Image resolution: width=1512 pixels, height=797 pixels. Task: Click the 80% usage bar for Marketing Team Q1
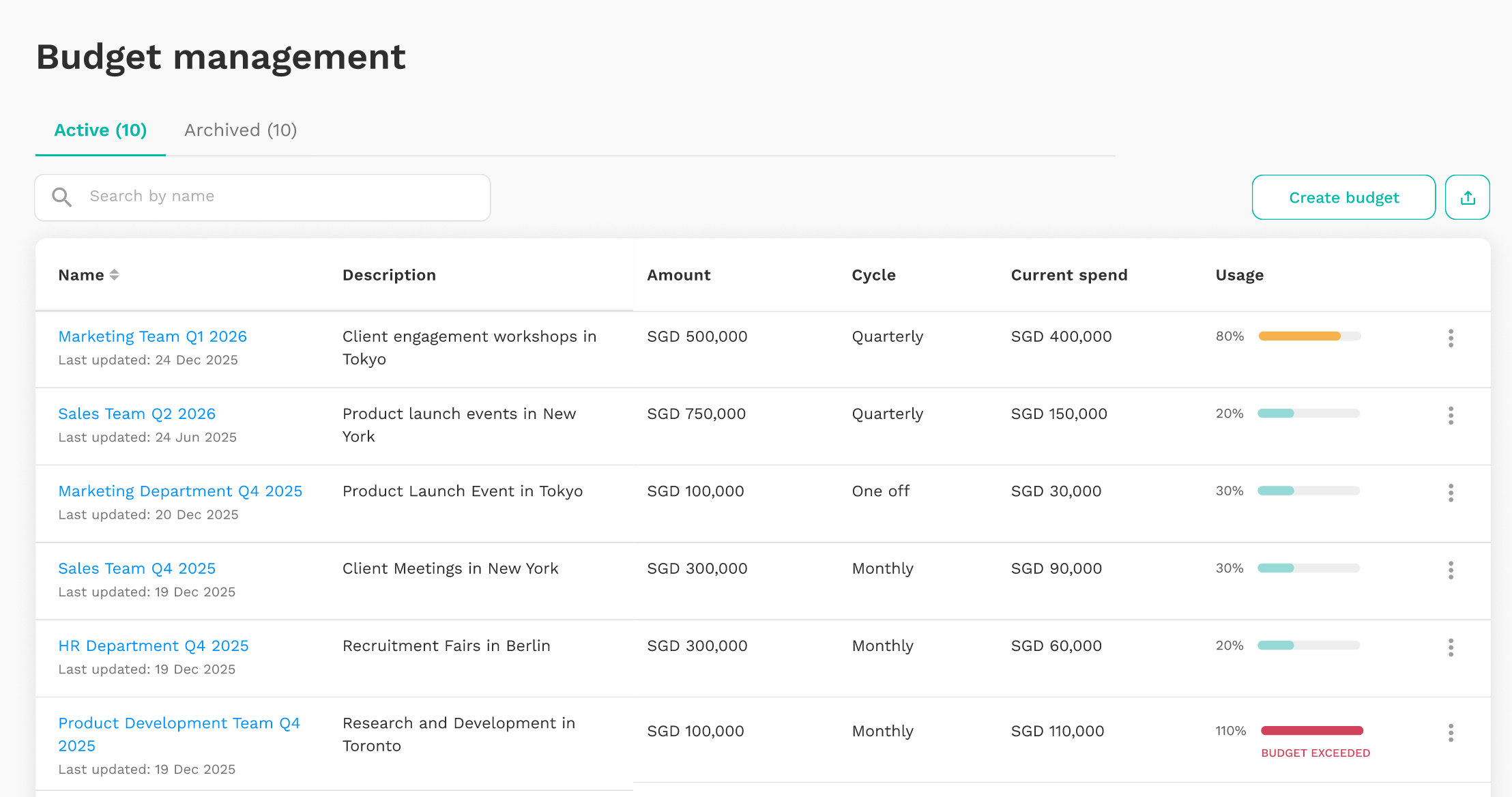click(1309, 336)
